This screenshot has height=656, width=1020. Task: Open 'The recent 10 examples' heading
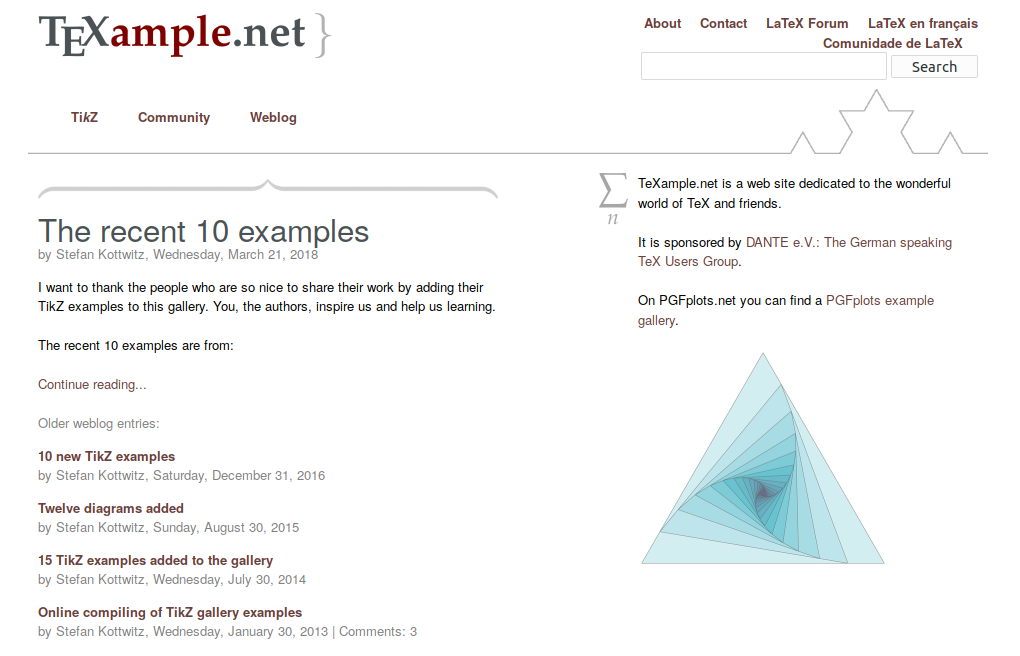[203, 231]
